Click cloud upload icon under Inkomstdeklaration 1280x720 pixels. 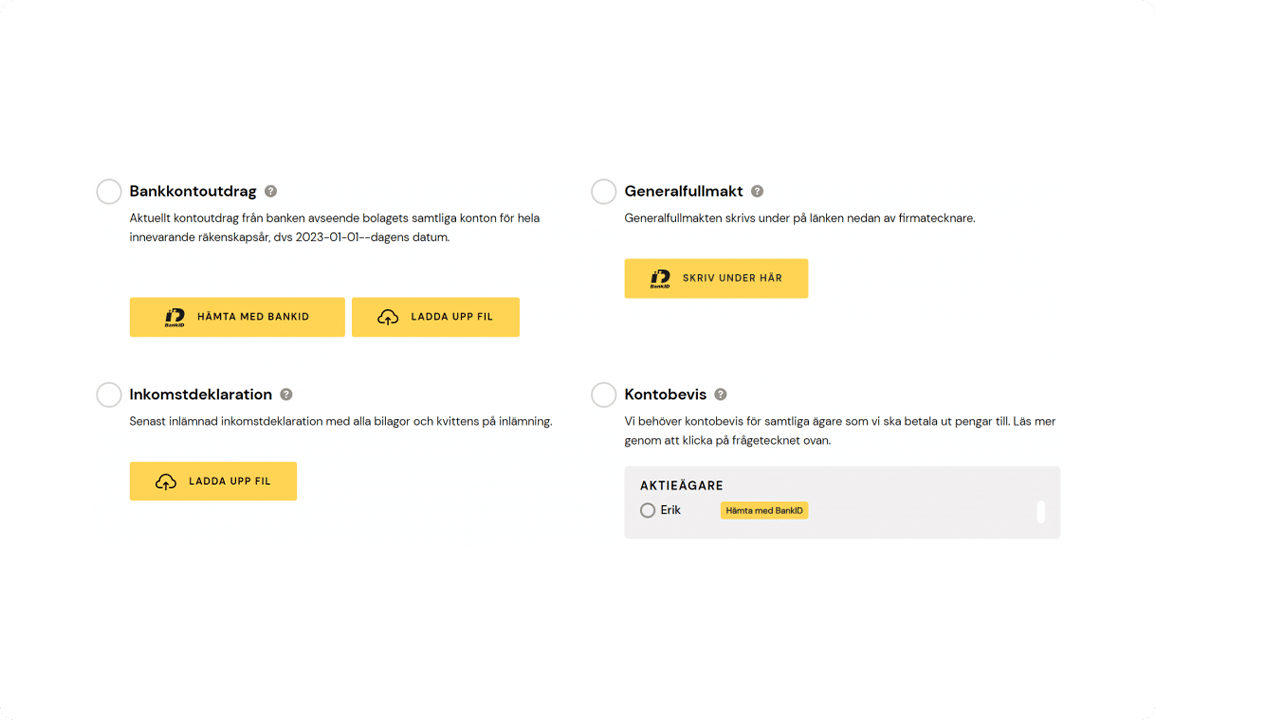click(x=166, y=481)
